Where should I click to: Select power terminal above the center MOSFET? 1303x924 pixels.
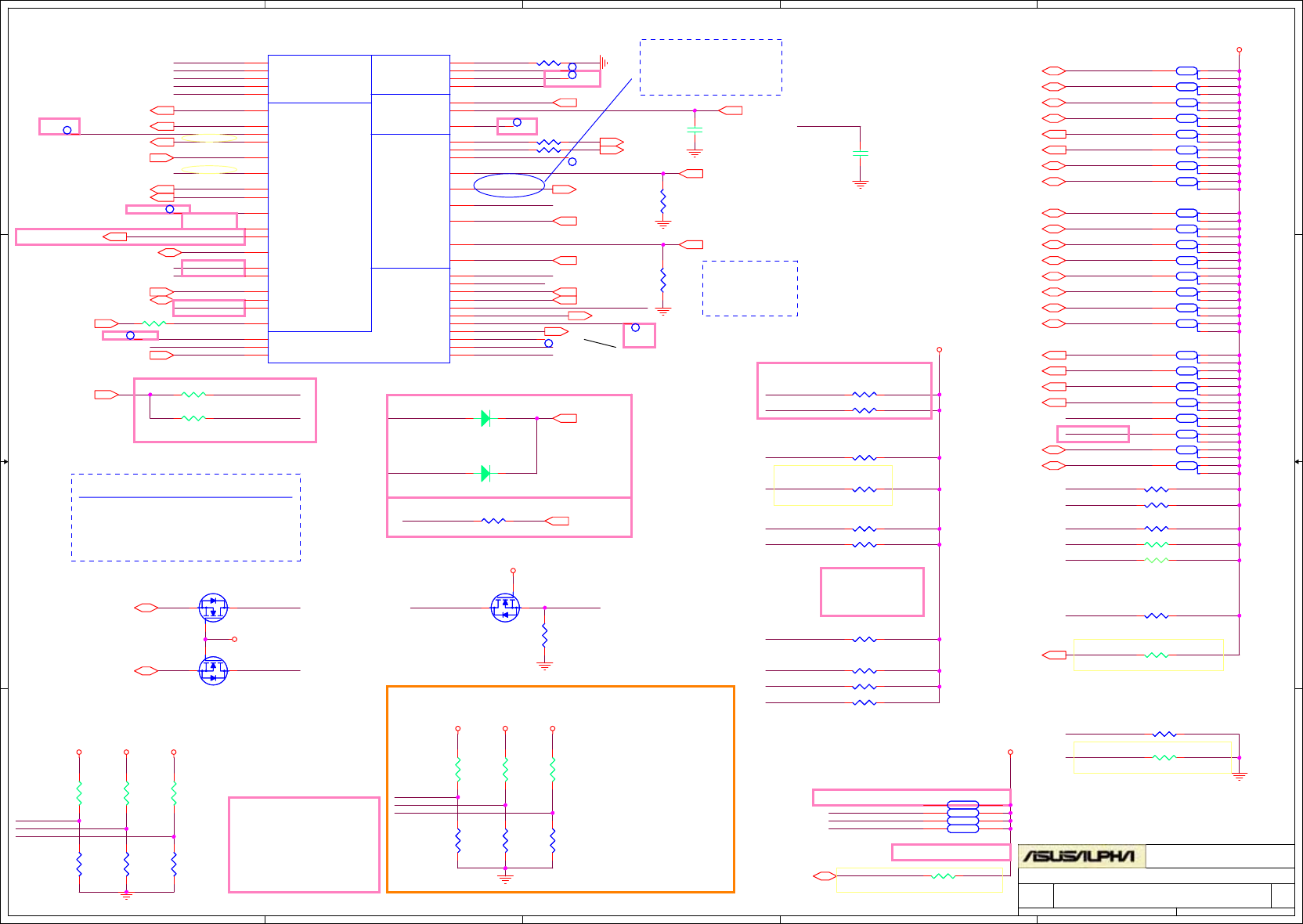point(513,571)
